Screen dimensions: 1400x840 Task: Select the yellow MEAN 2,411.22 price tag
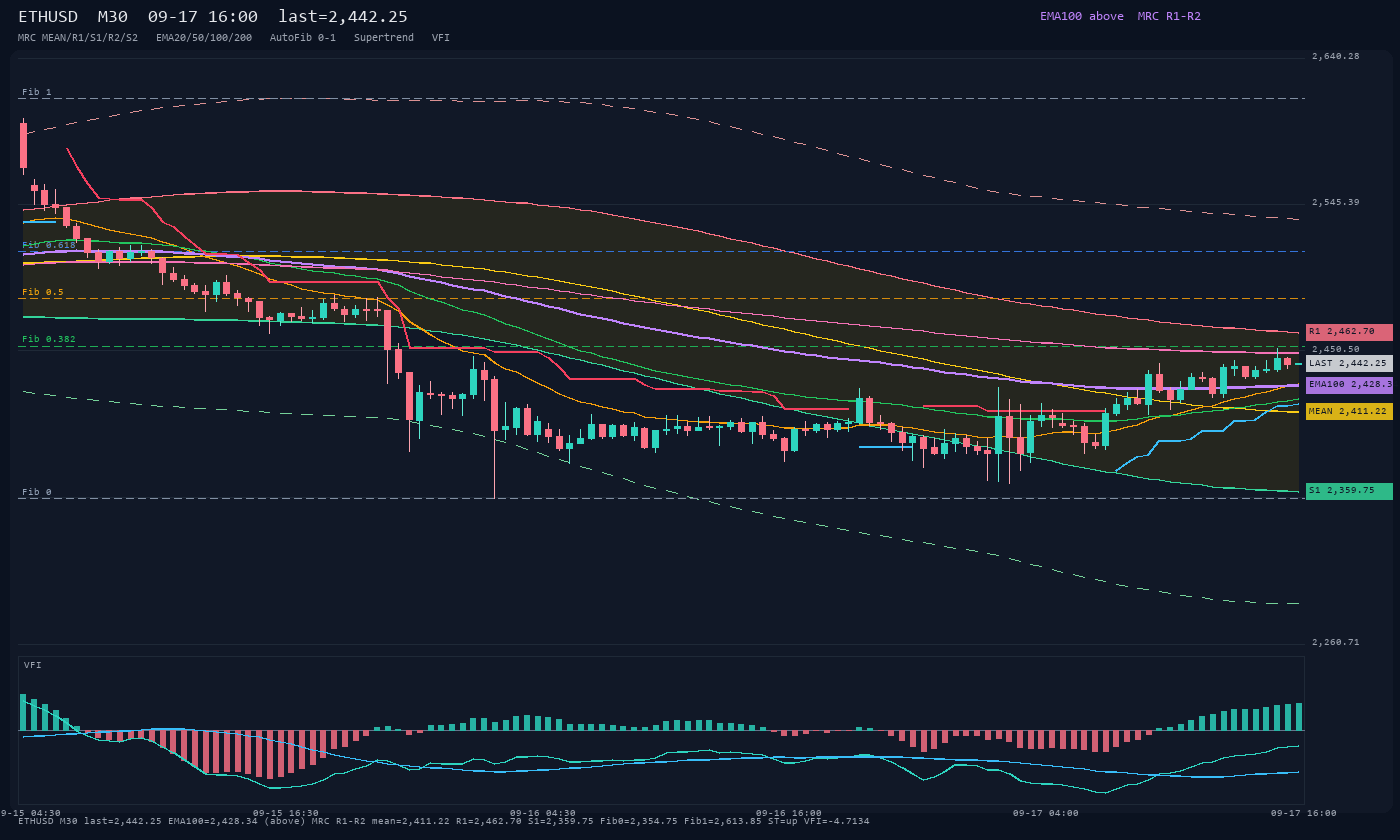coord(1349,411)
